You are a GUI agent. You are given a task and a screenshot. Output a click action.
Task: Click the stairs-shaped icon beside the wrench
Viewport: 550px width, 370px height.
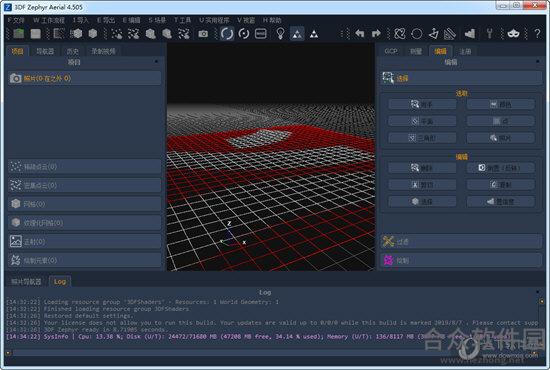point(470,34)
